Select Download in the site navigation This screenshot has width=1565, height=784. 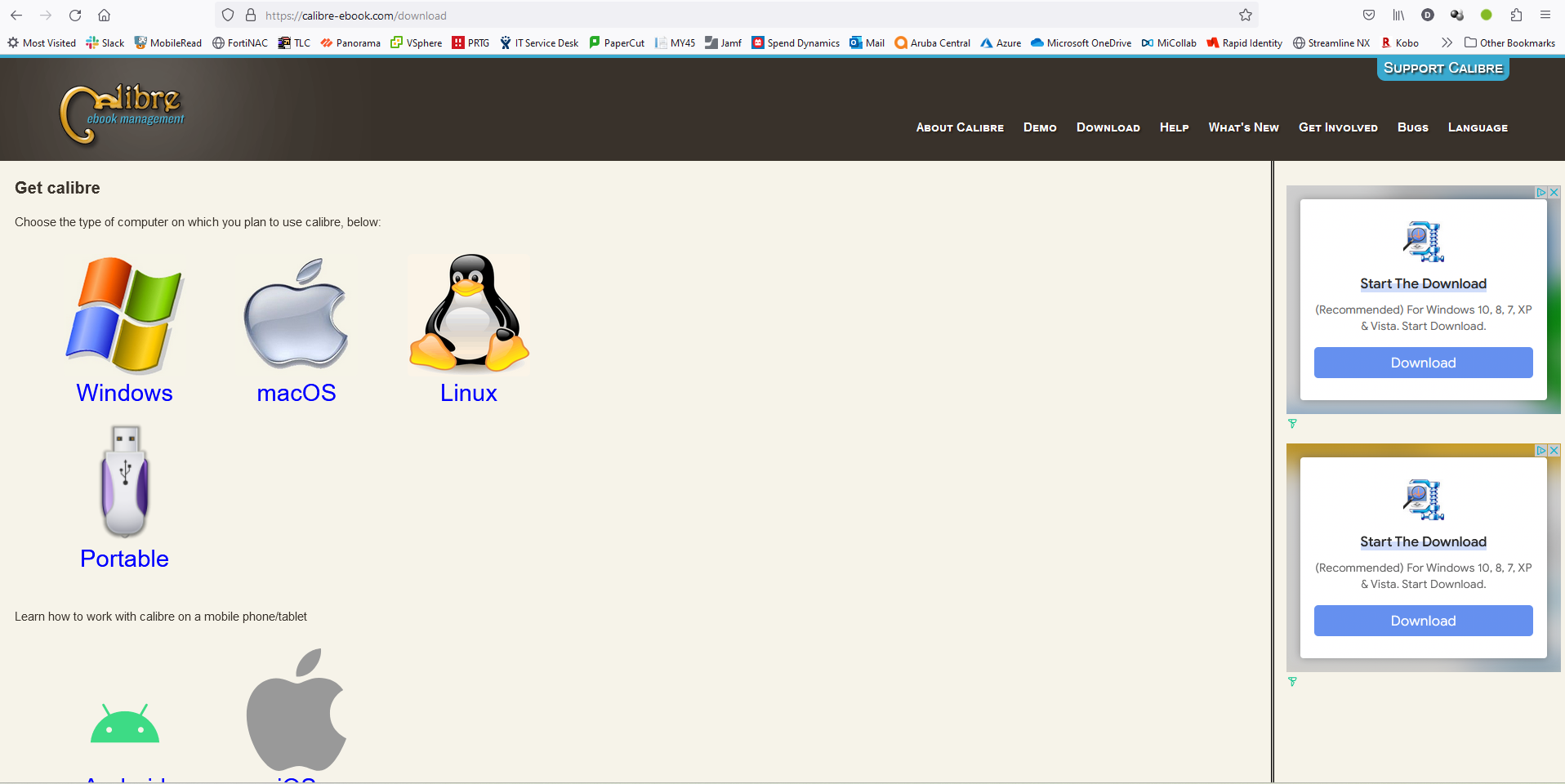coord(1108,127)
